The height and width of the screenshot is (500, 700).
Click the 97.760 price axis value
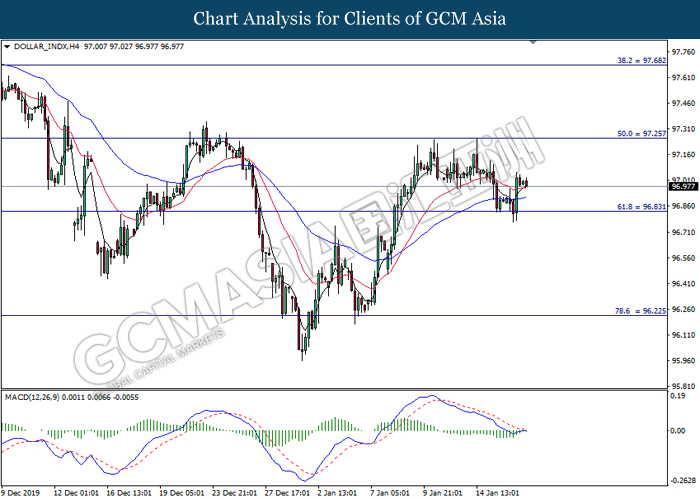tap(684, 52)
